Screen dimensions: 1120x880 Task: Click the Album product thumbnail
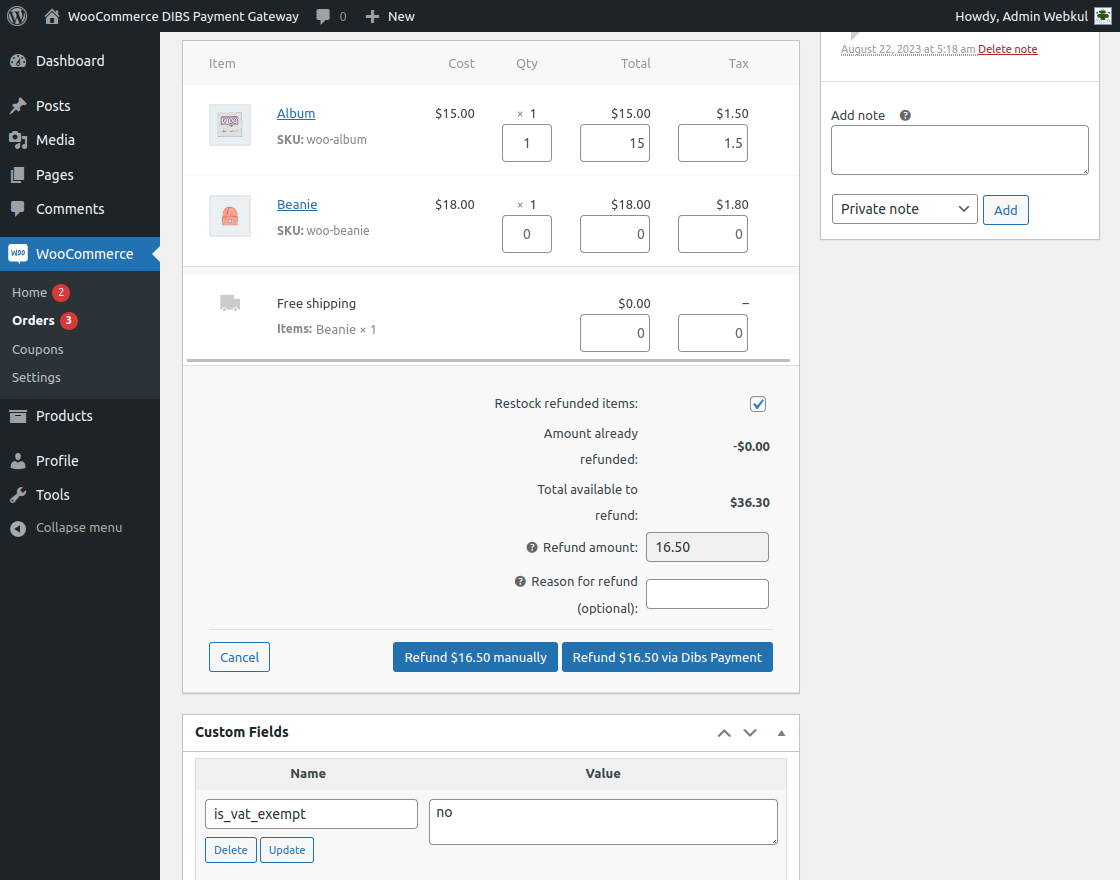coord(230,125)
